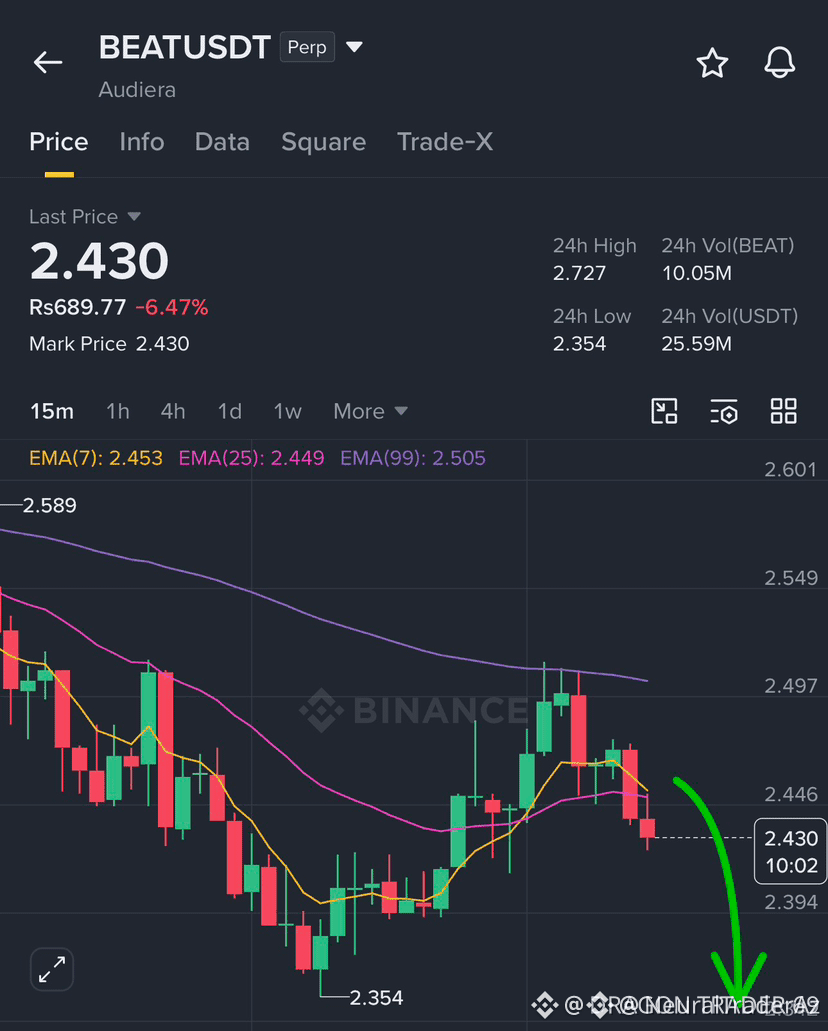Expand the BEATUSDT pair selector arrow
This screenshot has width=828, height=1031.
tap(354, 47)
